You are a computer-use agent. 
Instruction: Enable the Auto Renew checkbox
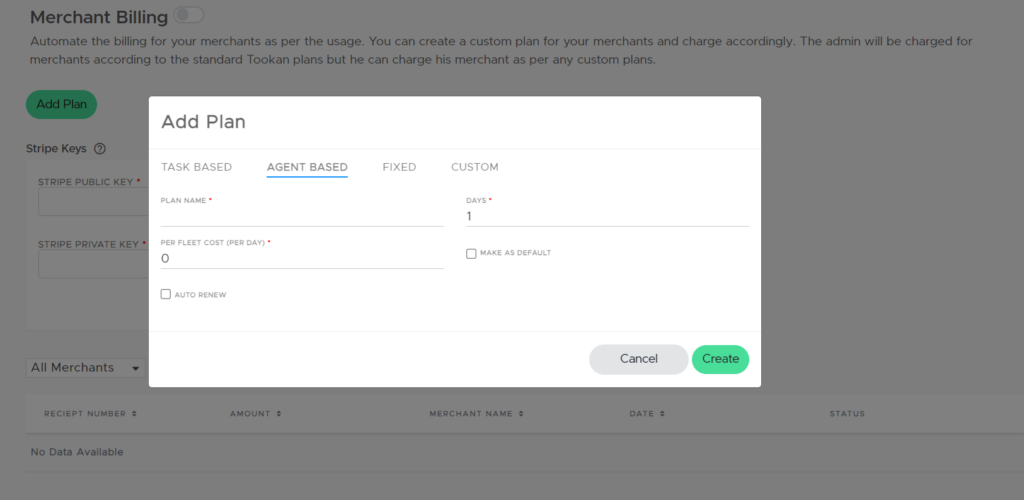[166, 294]
